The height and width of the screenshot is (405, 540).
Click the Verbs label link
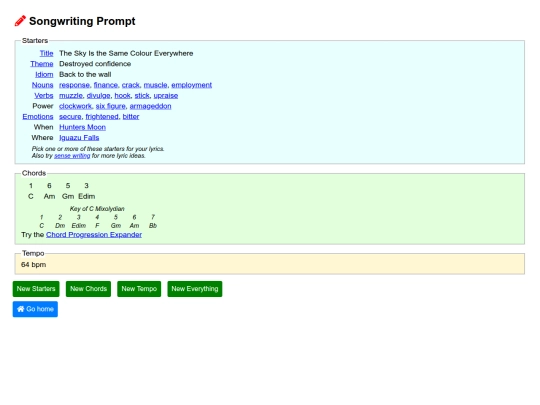(44, 95)
